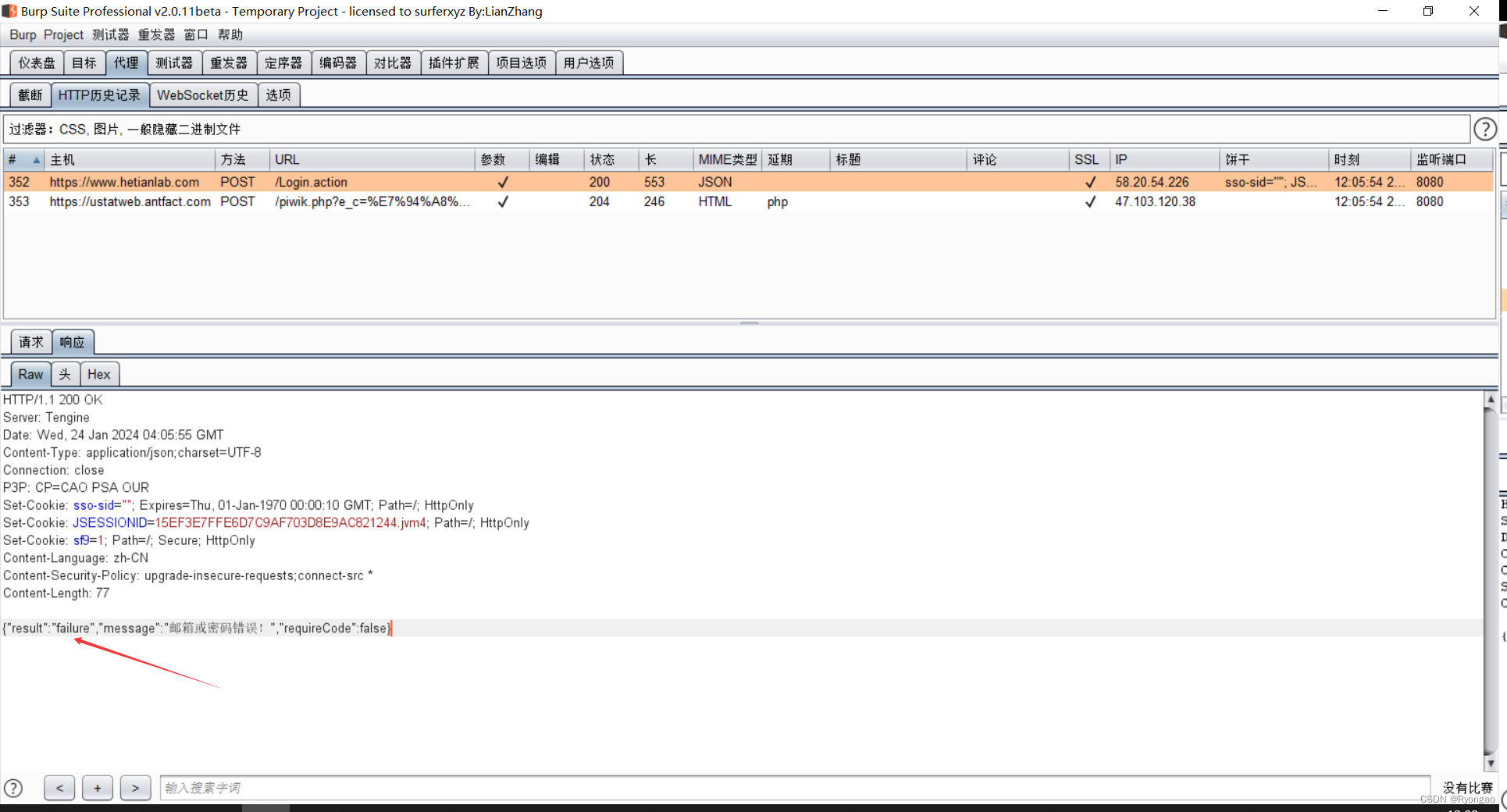Select the HTTP历史记录 sub-tab
The width and height of the screenshot is (1507, 812).
(x=99, y=94)
